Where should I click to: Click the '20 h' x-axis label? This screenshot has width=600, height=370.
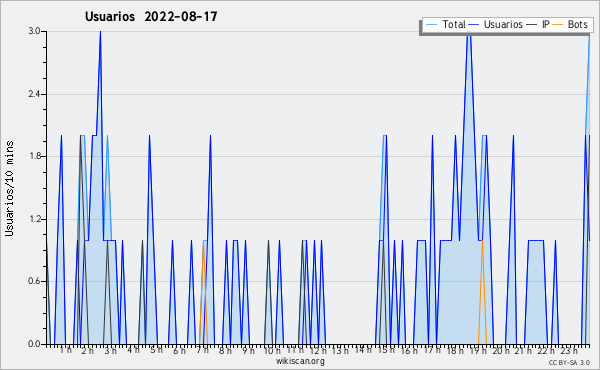click(x=501, y=351)
